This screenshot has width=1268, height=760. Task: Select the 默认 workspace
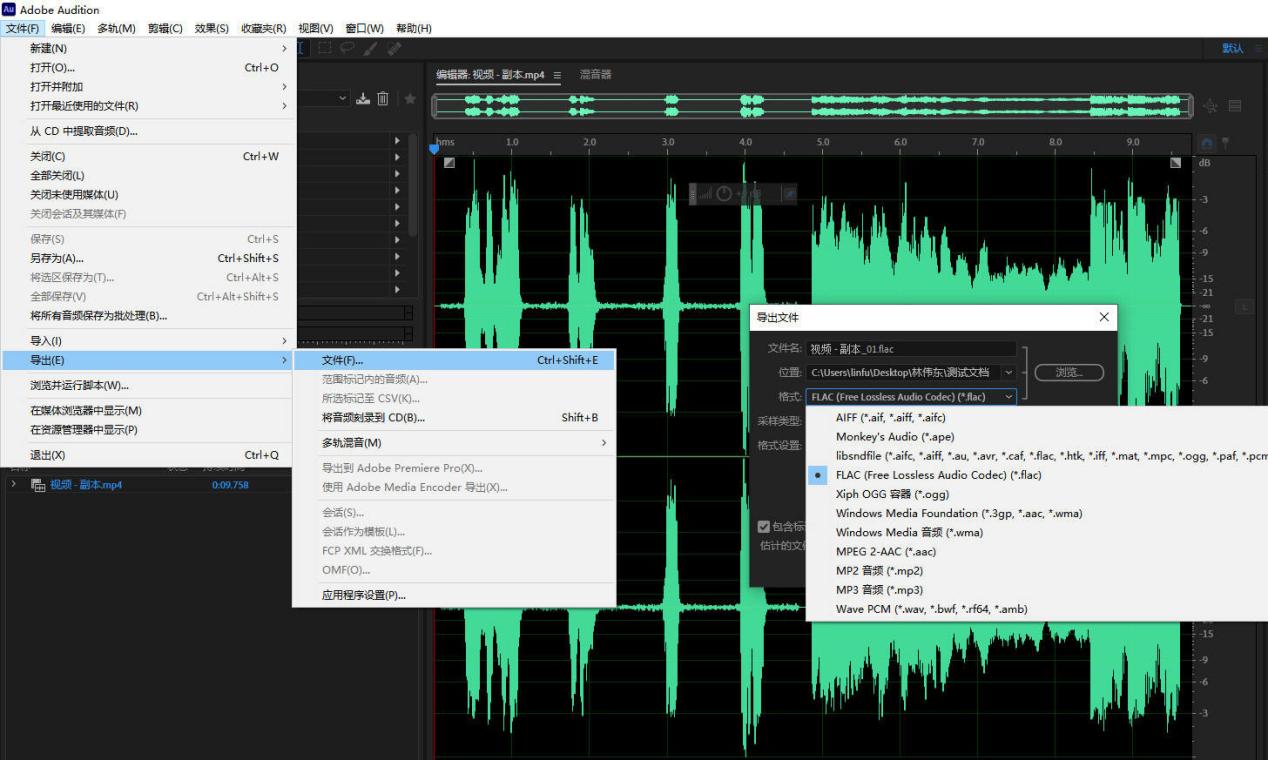(x=1233, y=49)
